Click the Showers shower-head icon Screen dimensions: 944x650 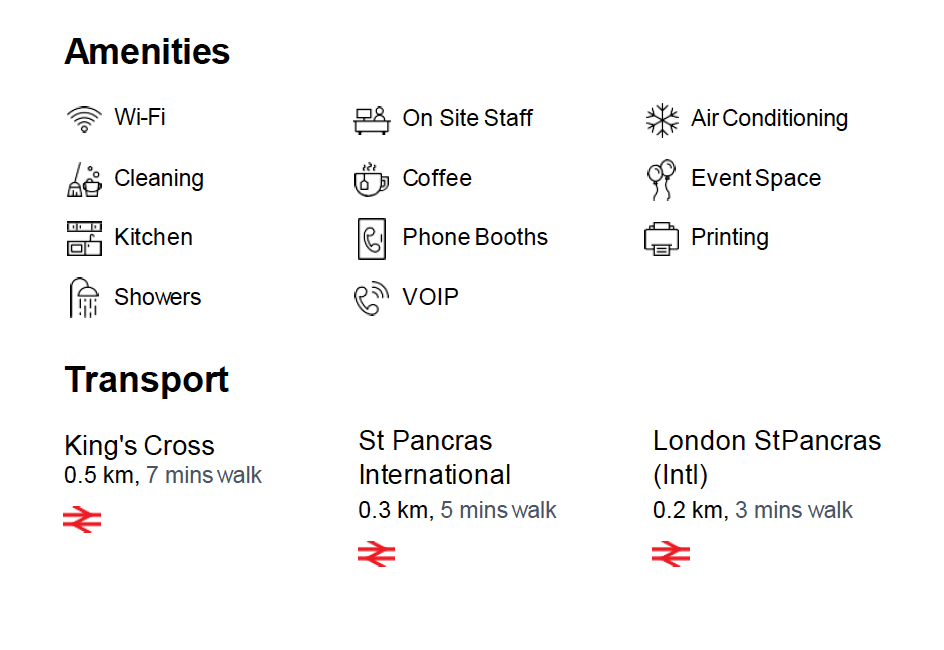coord(84,298)
